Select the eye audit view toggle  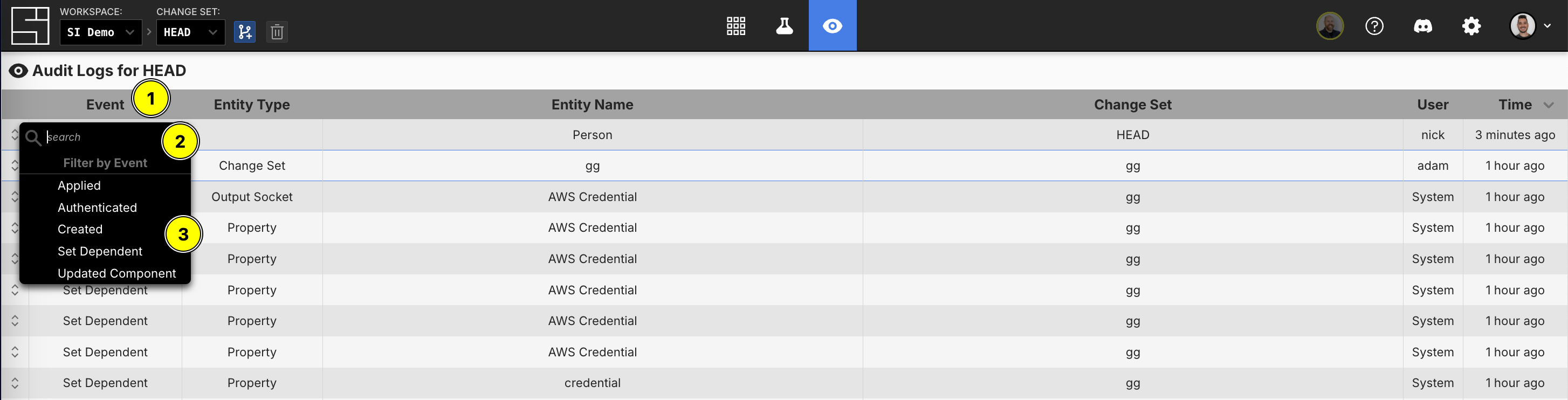832,25
